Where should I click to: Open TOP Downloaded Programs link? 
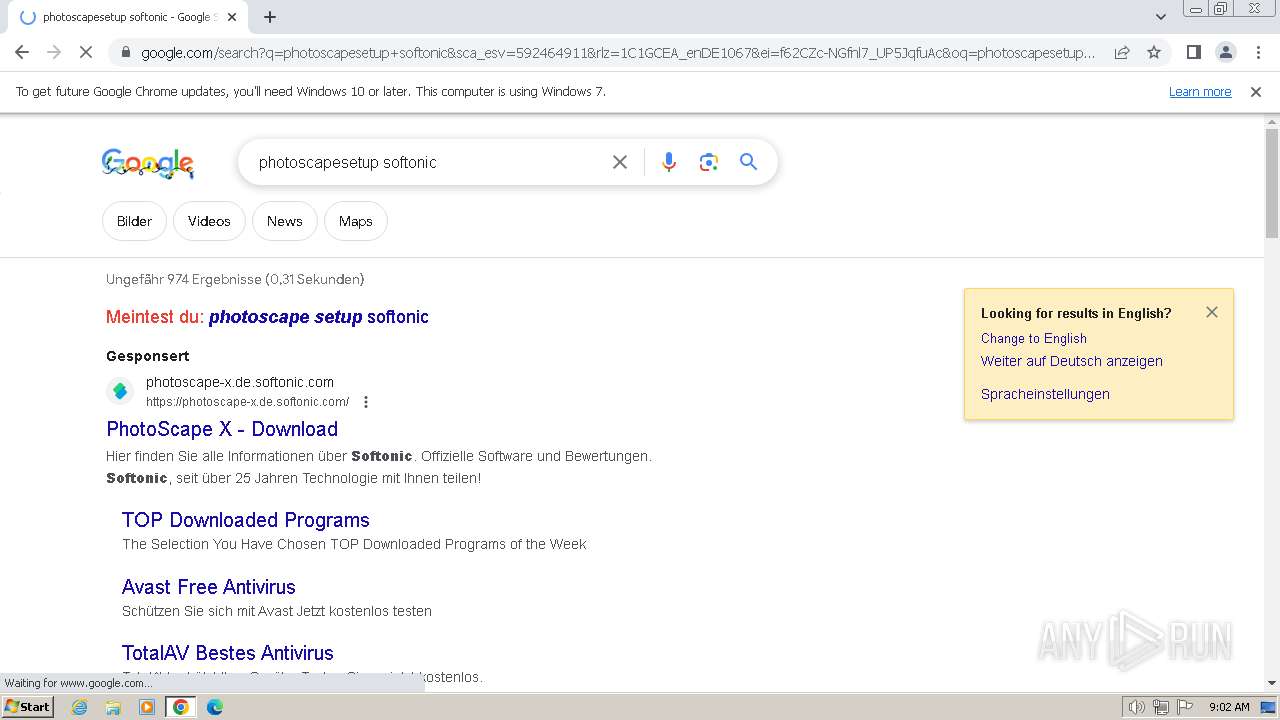[x=246, y=520]
